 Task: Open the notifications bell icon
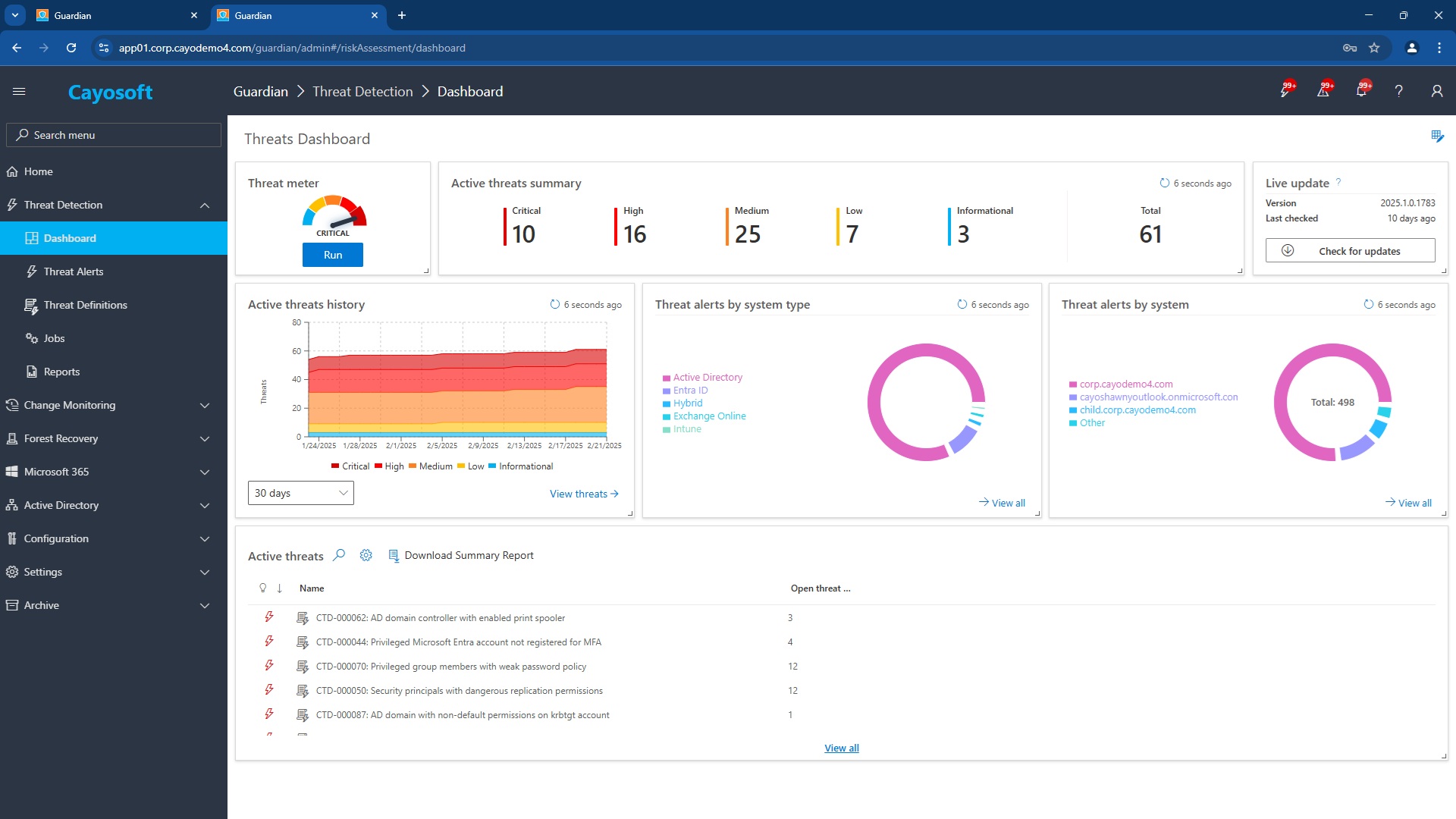(x=1361, y=91)
